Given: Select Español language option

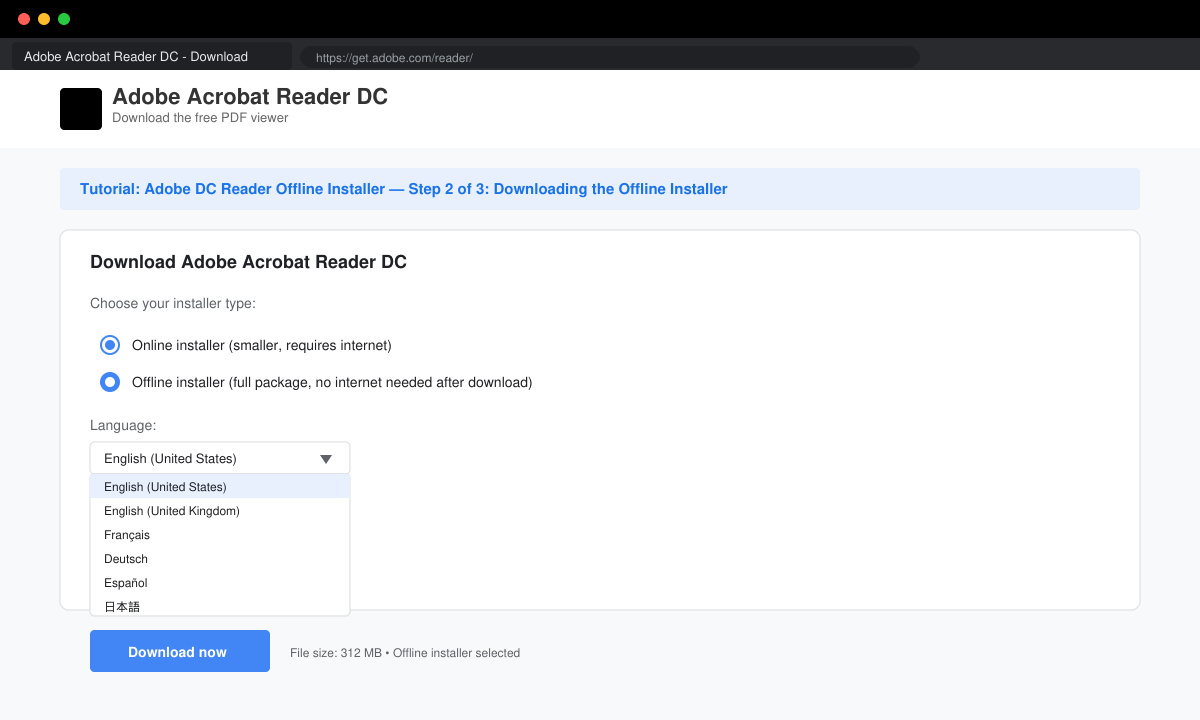Looking at the screenshot, I should 220,583.
